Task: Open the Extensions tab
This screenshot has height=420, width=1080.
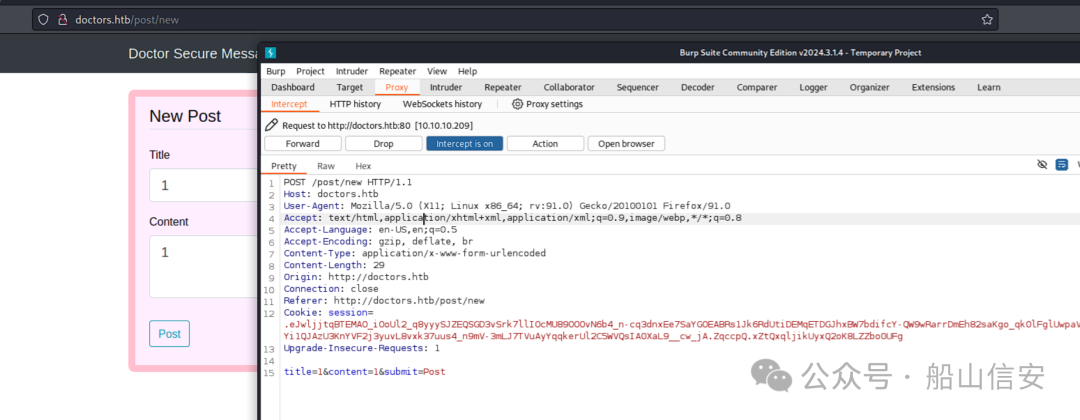Action: [x=933, y=87]
